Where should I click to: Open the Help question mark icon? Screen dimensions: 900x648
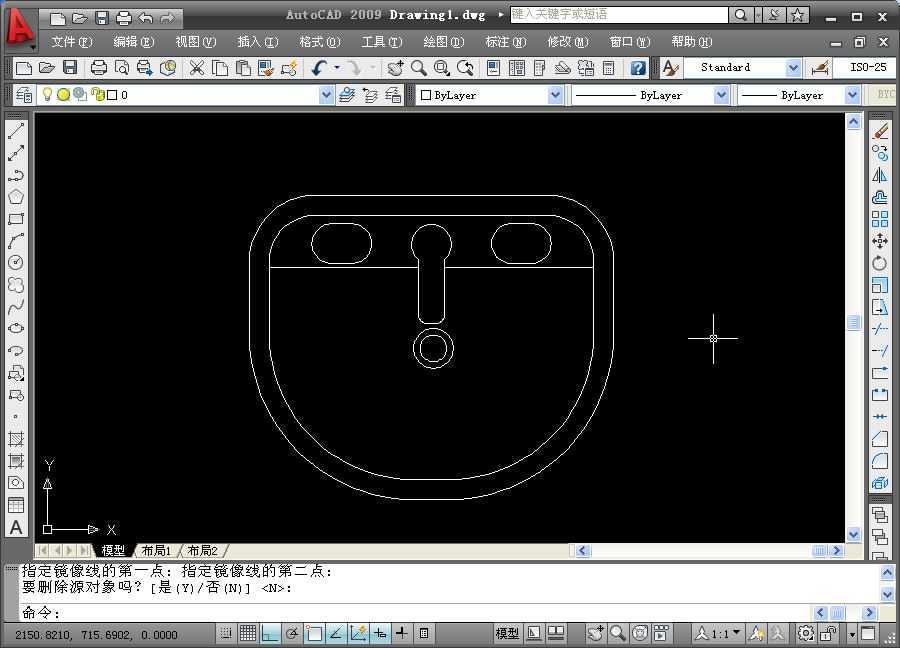[638, 68]
